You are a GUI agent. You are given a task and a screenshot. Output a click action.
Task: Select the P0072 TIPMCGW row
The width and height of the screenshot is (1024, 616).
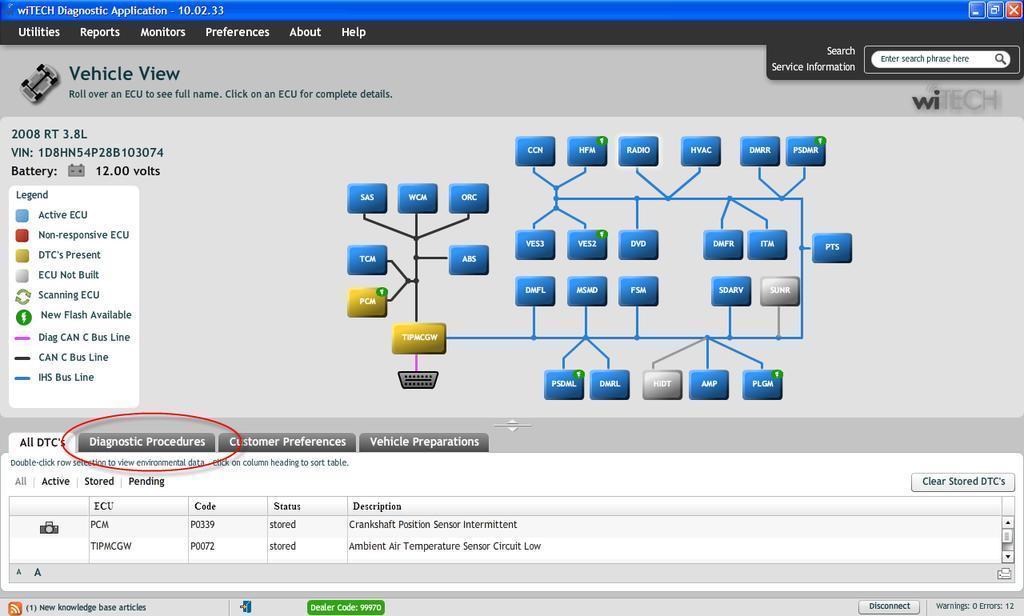(x=506, y=547)
